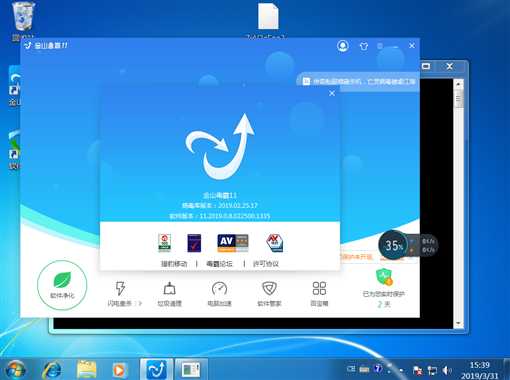510x380 pixels.
Task: Open the user account avatar icon
Action: [x=343, y=46]
